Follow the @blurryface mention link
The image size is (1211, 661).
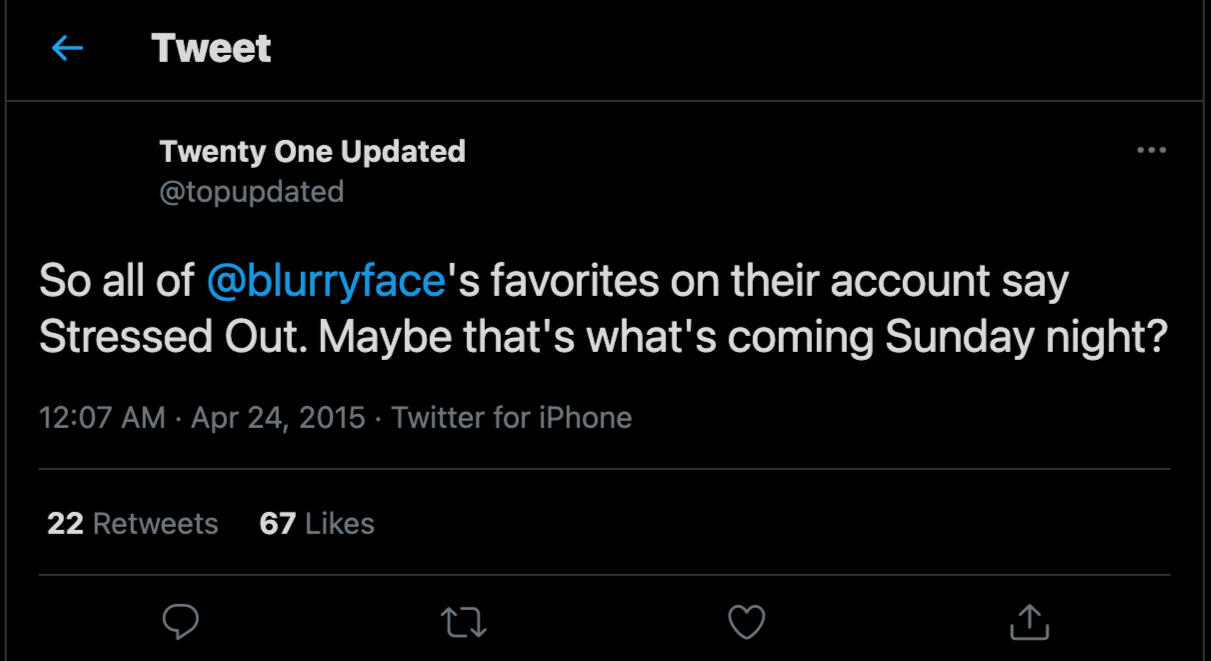[x=325, y=282]
